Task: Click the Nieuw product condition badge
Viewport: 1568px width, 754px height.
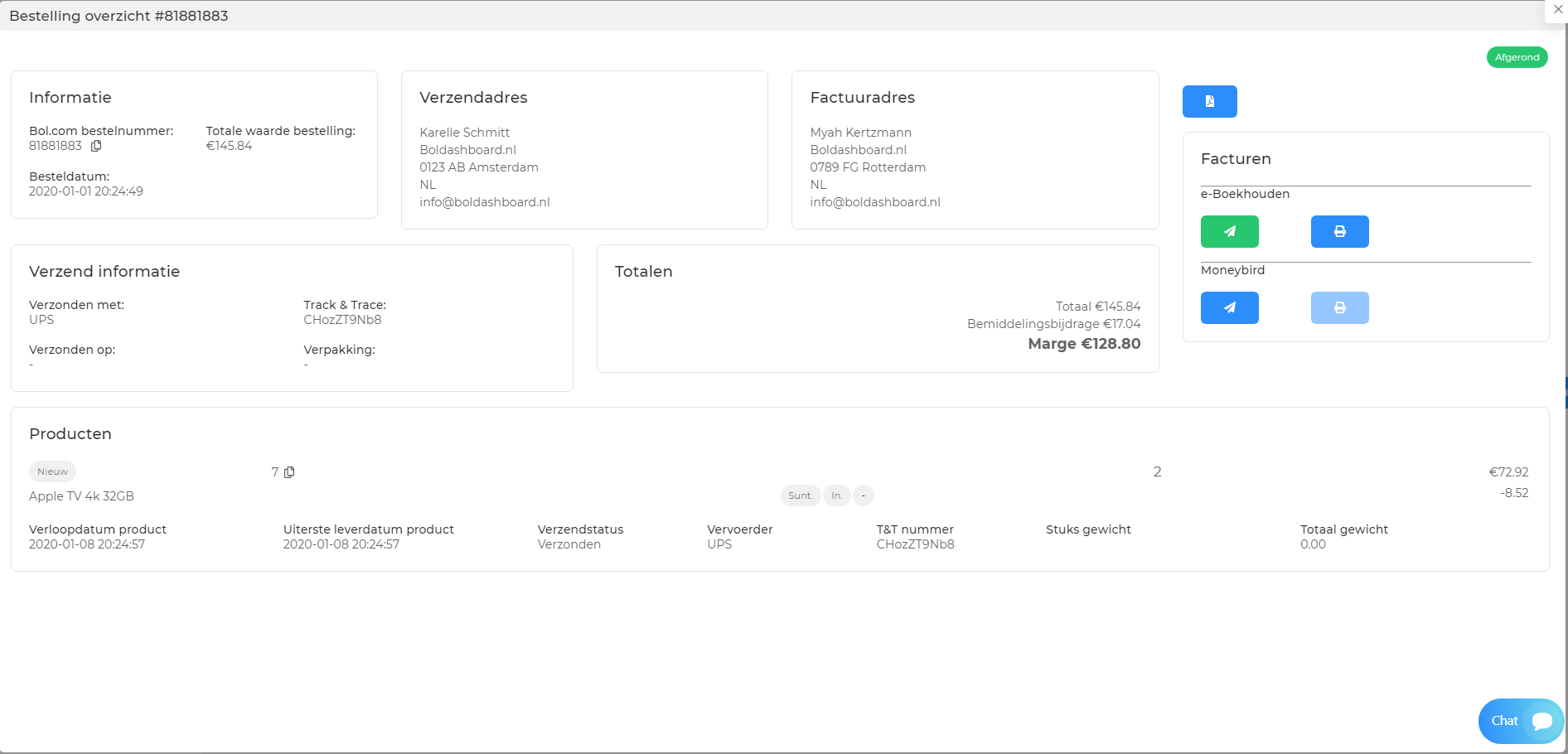Action: click(x=52, y=471)
